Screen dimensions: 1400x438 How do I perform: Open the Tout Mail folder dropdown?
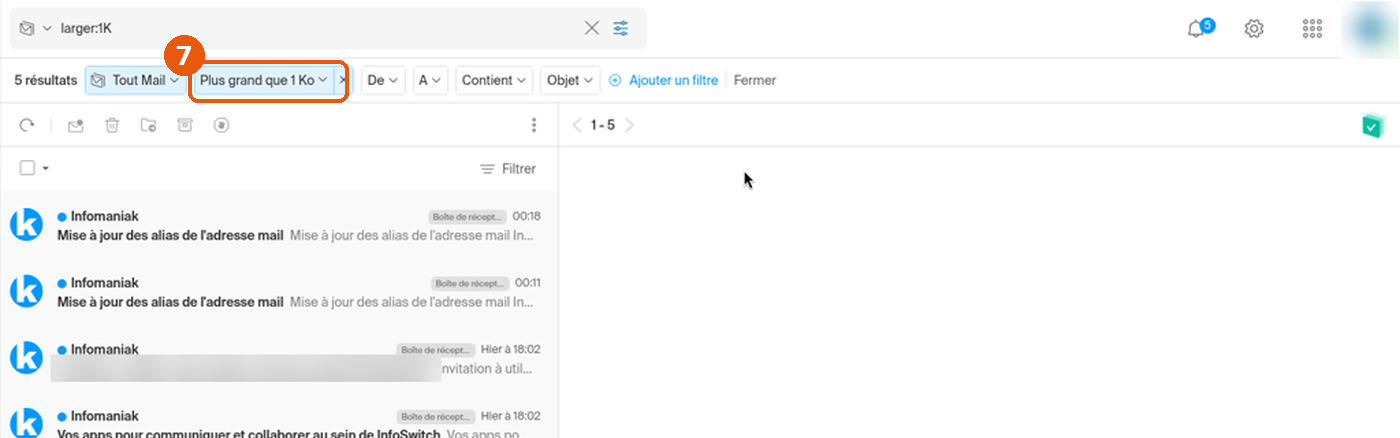[x=135, y=80]
